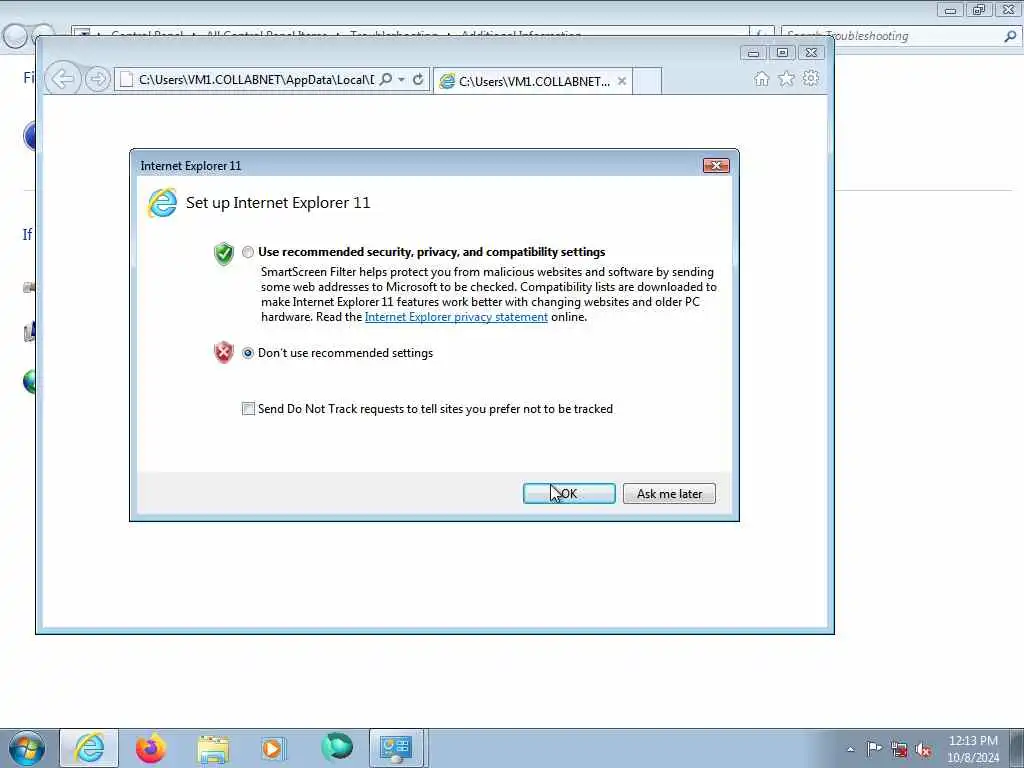Image resolution: width=1024 pixels, height=768 pixels.
Task: Go forward in Internet Explorer
Action: (97, 80)
